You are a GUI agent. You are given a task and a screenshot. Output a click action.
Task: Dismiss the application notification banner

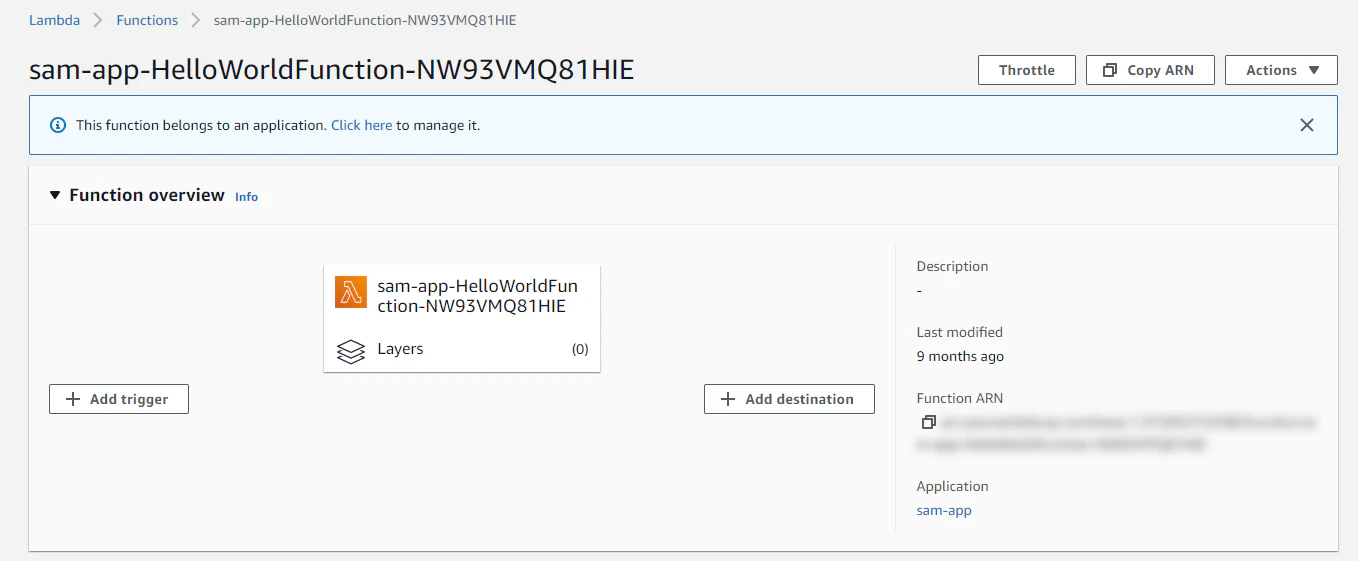1306,125
